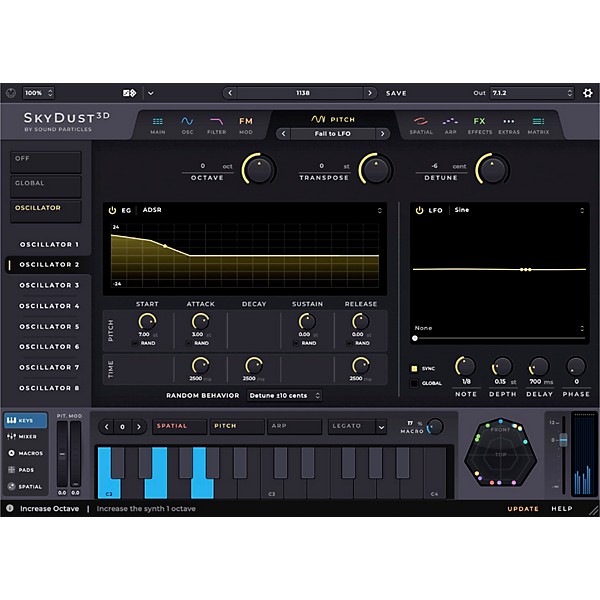Go to next preset after 1138
The height and width of the screenshot is (600, 600).
pyautogui.click(x=370, y=93)
